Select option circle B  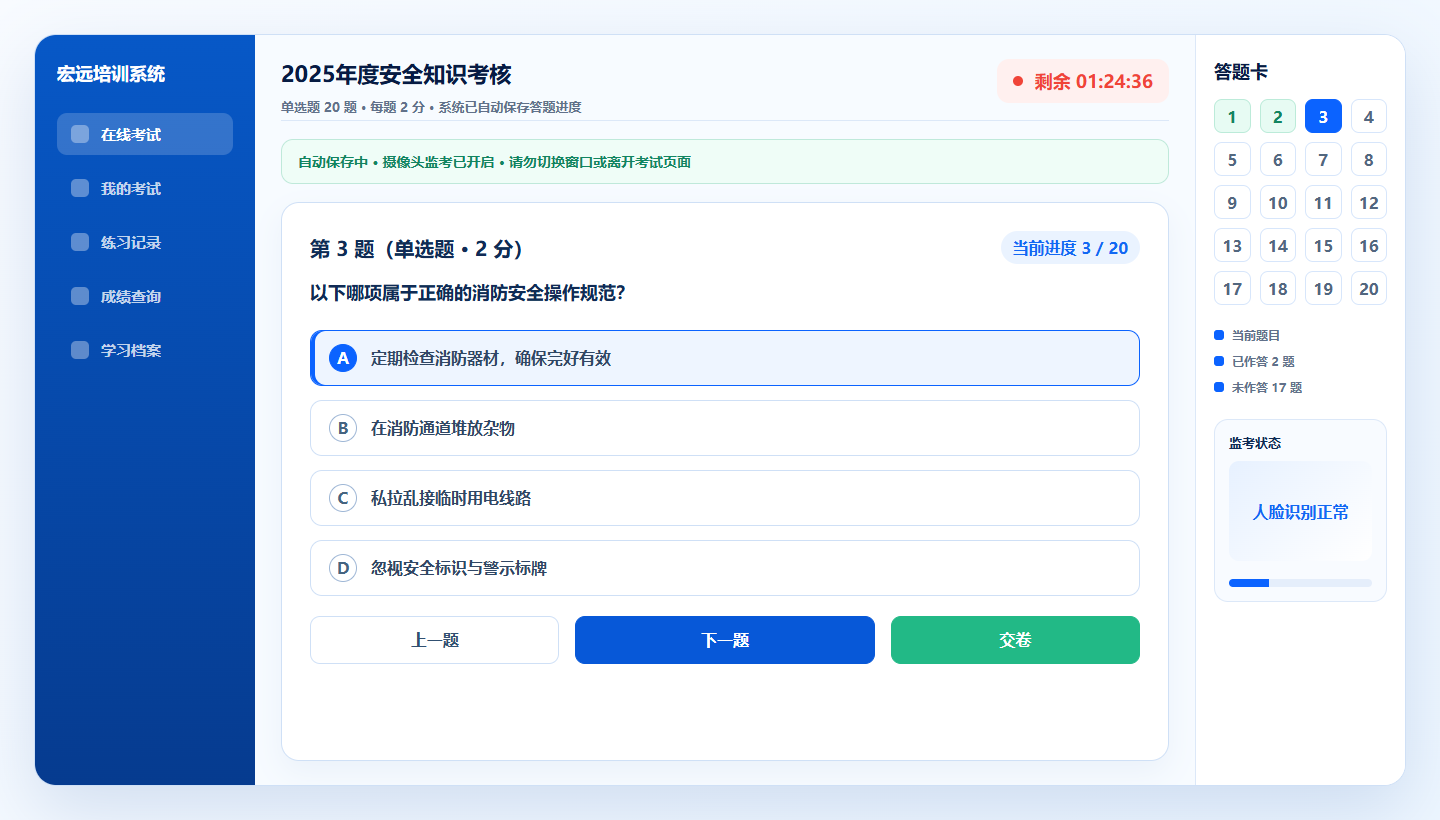343,428
